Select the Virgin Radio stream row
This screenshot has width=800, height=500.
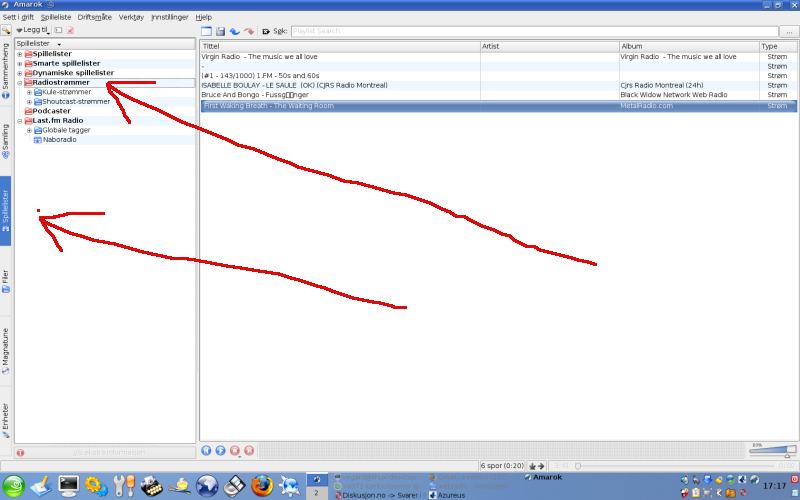coord(498,57)
